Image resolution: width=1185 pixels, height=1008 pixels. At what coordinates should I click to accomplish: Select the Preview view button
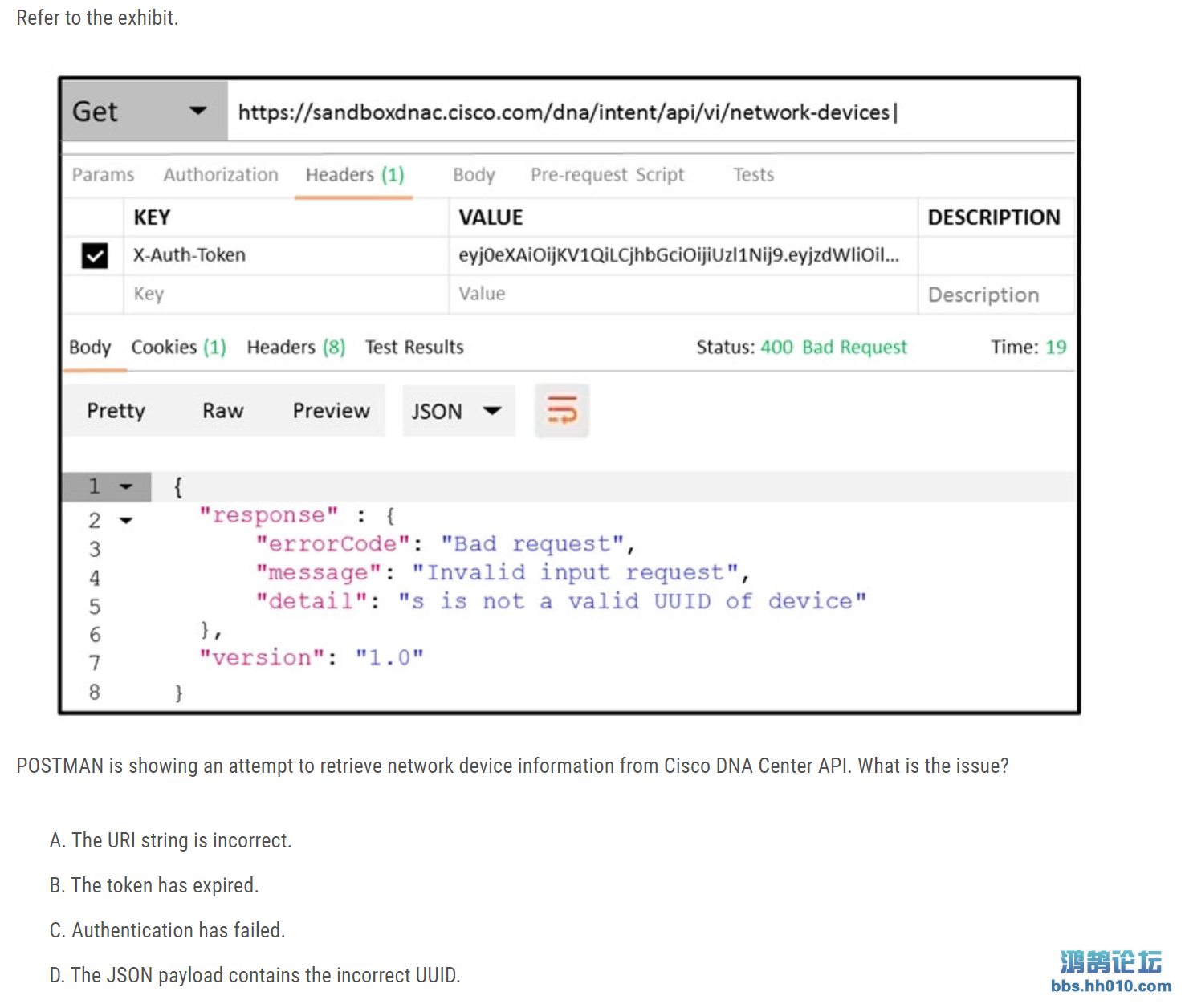coord(331,411)
